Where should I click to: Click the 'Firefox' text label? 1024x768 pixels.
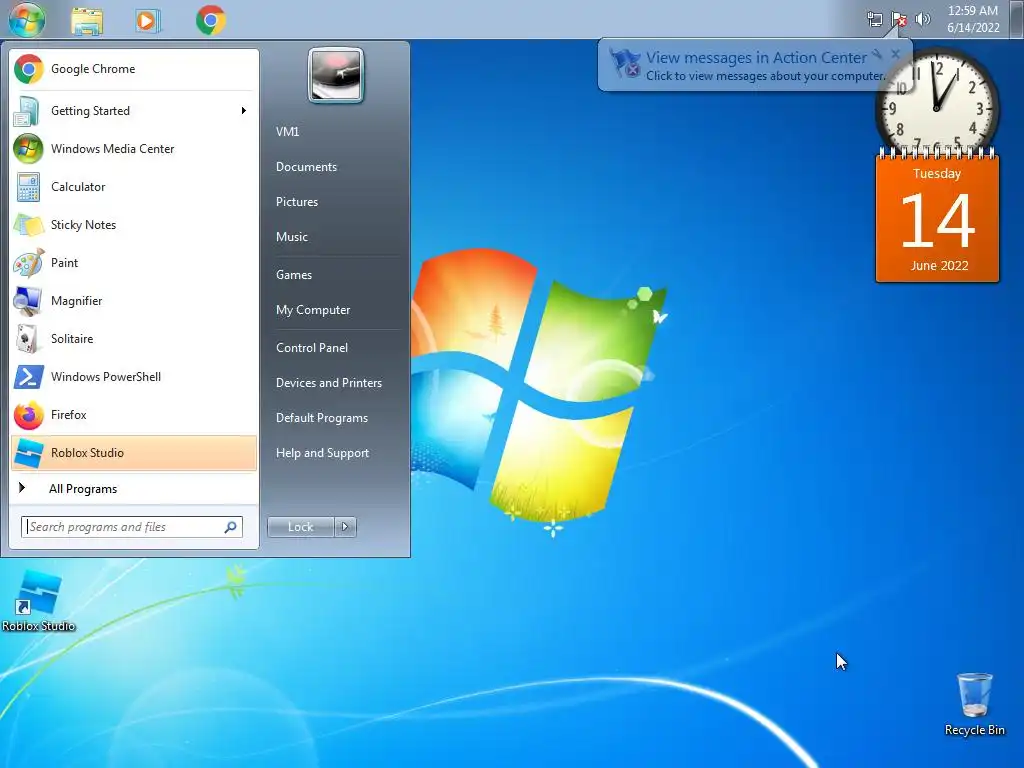point(69,415)
